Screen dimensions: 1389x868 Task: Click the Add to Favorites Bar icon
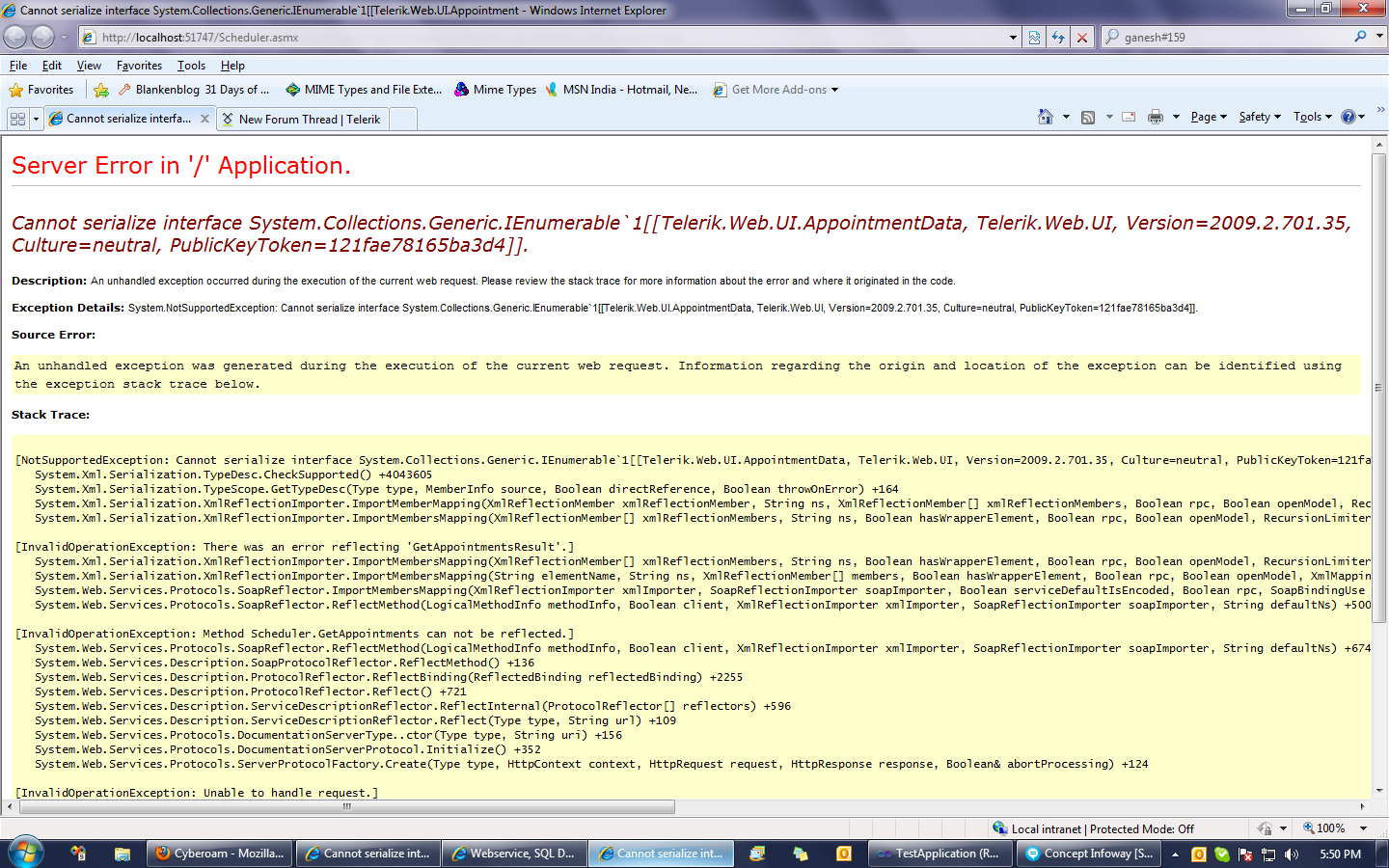click(x=101, y=90)
